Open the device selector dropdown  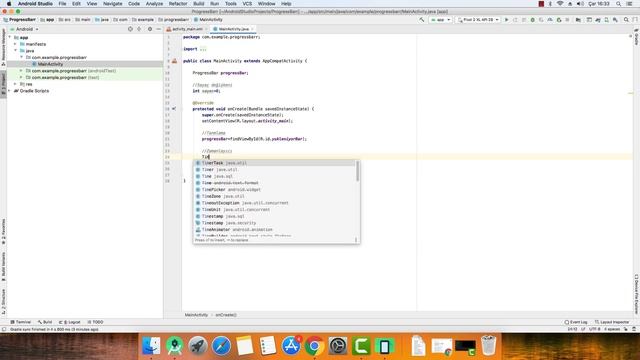tap(478, 20)
